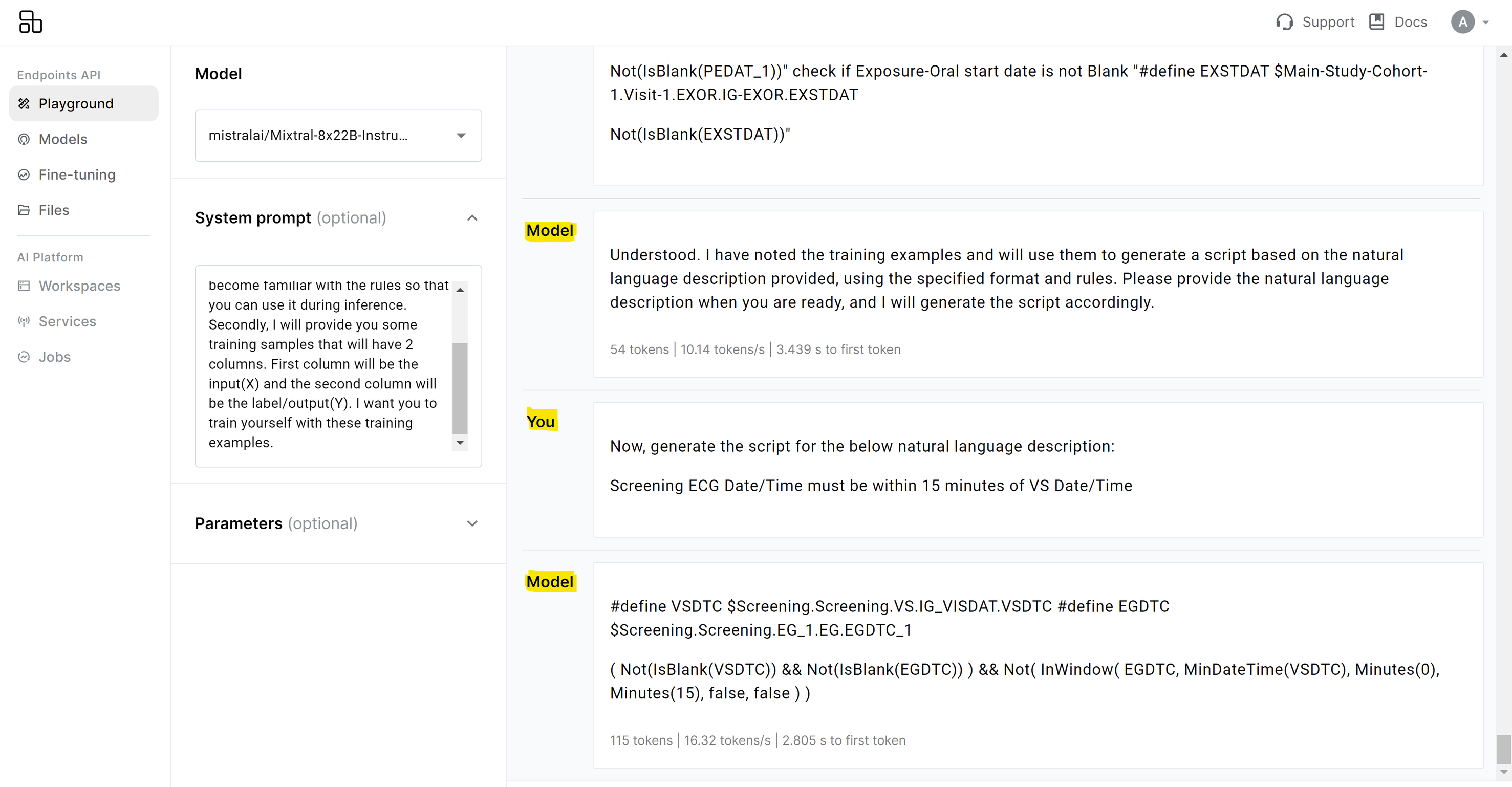
Task: Open Workspaces from AI Platform section
Action: click(79, 286)
